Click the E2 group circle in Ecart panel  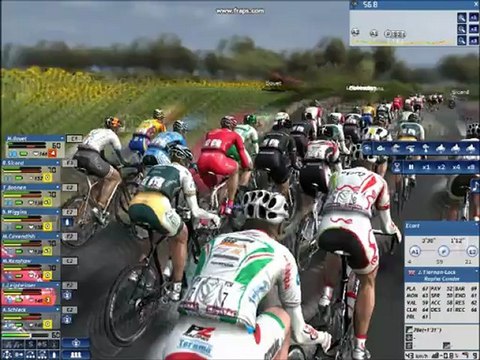[x=472, y=252]
